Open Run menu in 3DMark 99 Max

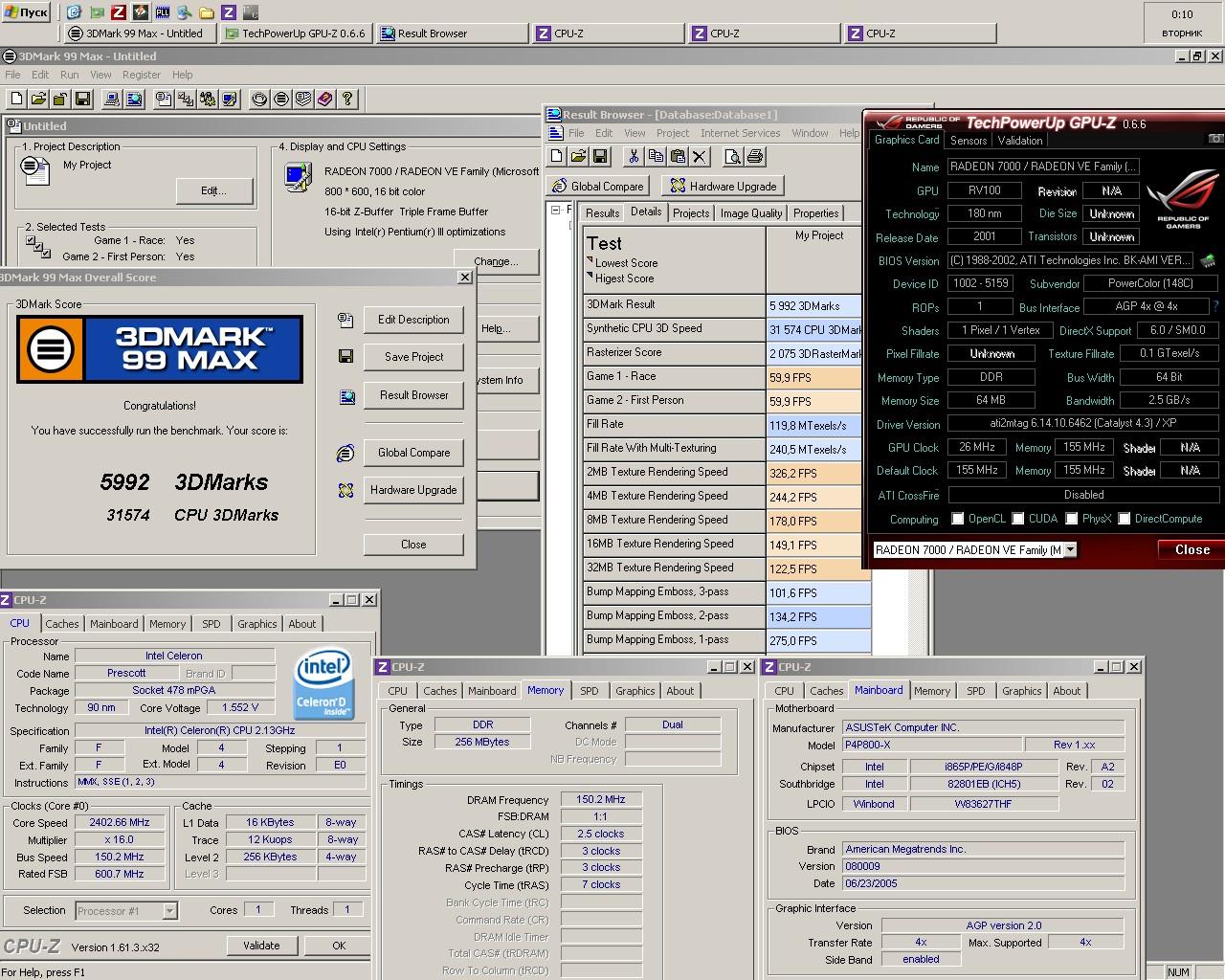tap(70, 75)
